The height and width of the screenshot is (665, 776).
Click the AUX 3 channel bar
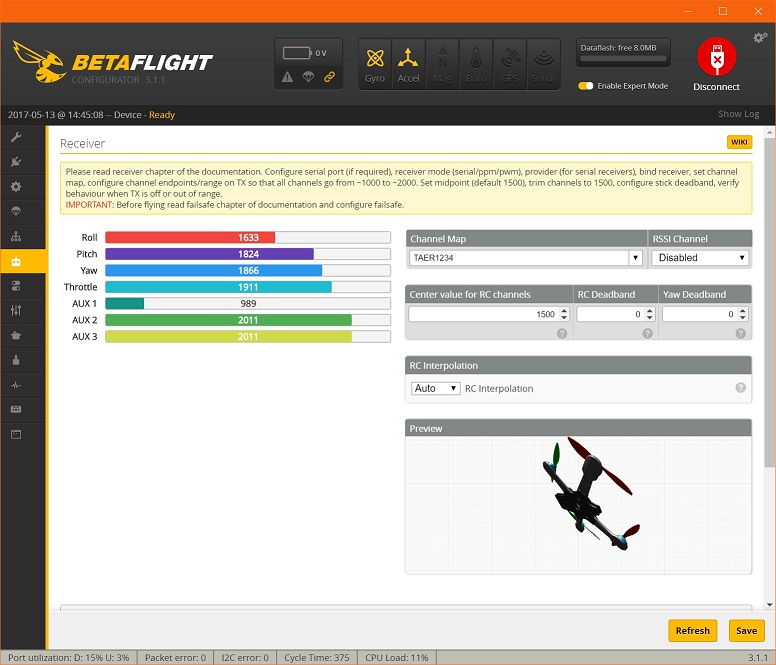pyautogui.click(x=248, y=336)
